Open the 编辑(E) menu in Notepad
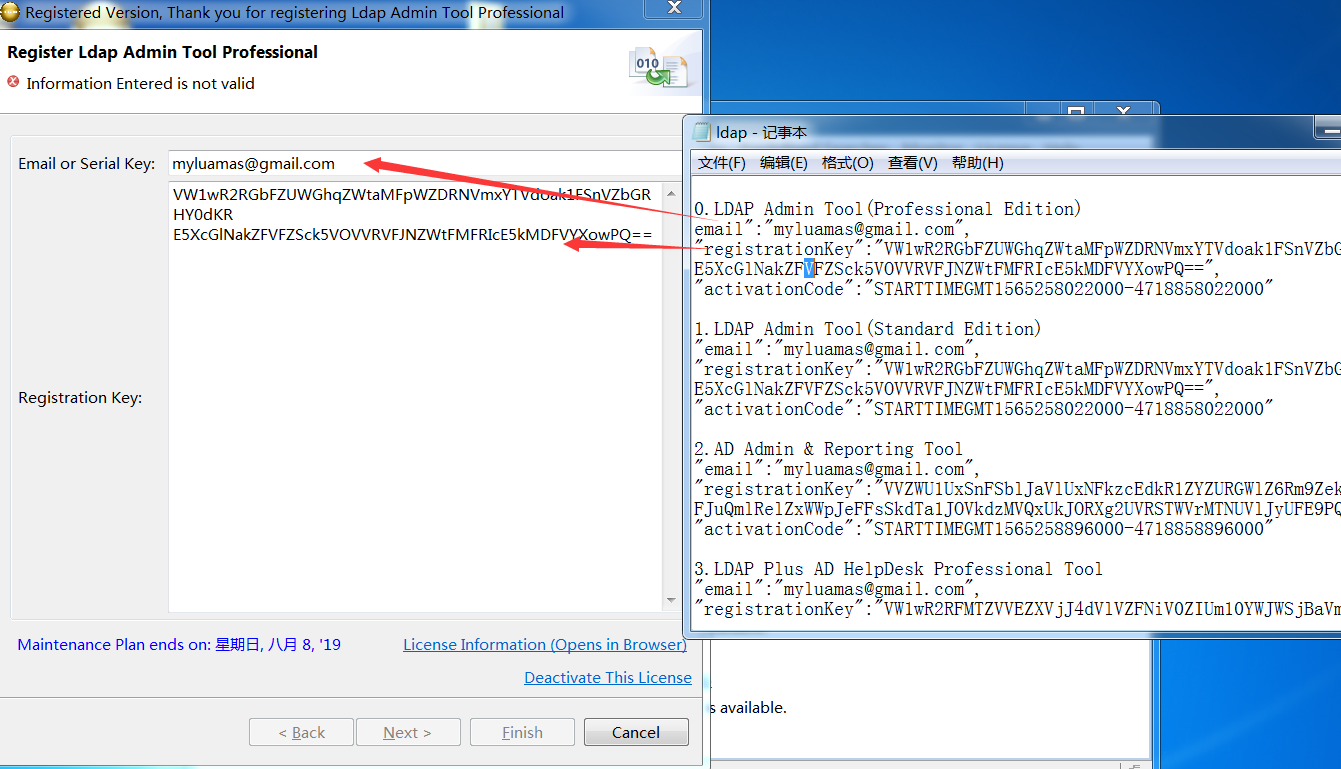This screenshot has width=1341, height=769. pyautogui.click(x=783, y=163)
